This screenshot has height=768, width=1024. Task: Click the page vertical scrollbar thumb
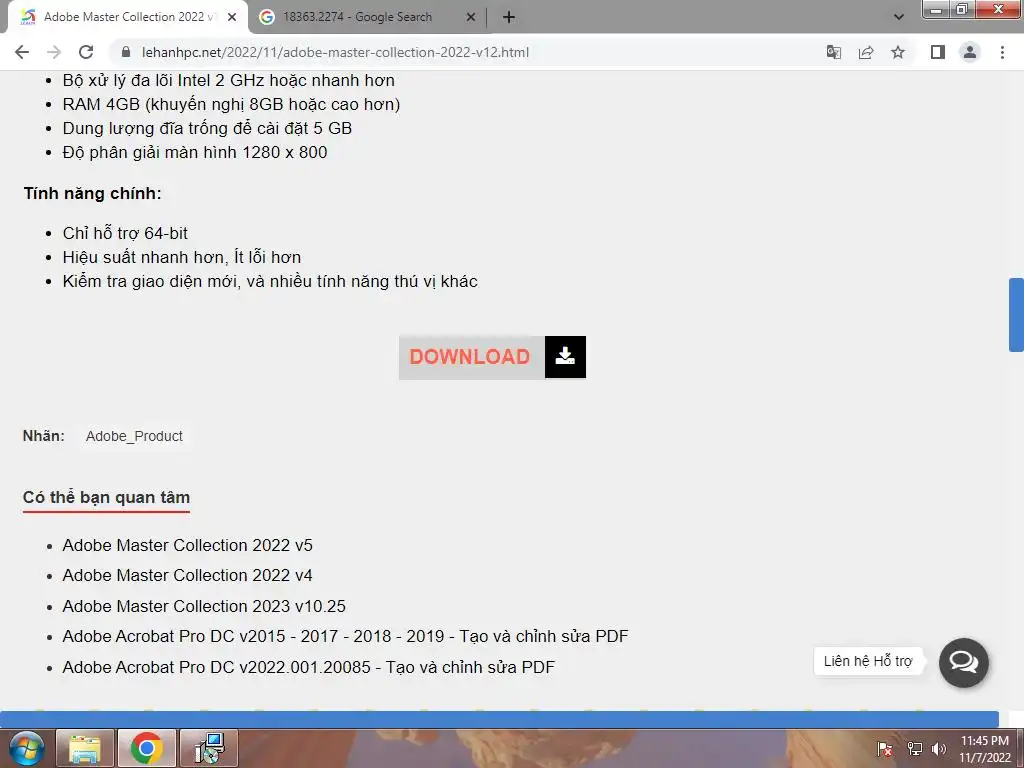(x=1016, y=315)
